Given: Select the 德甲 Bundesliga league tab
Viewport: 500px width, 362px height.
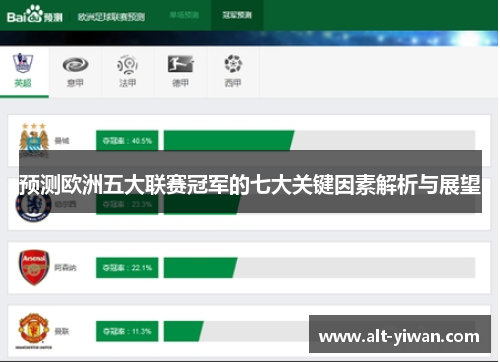Looking at the screenshot, I should (180, 72).
